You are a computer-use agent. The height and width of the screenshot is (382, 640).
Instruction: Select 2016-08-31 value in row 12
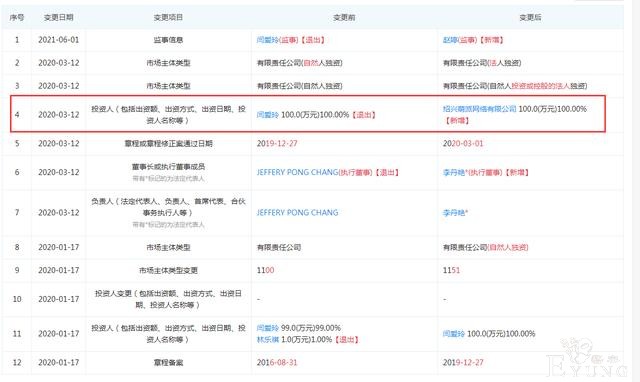click(277, 362)
